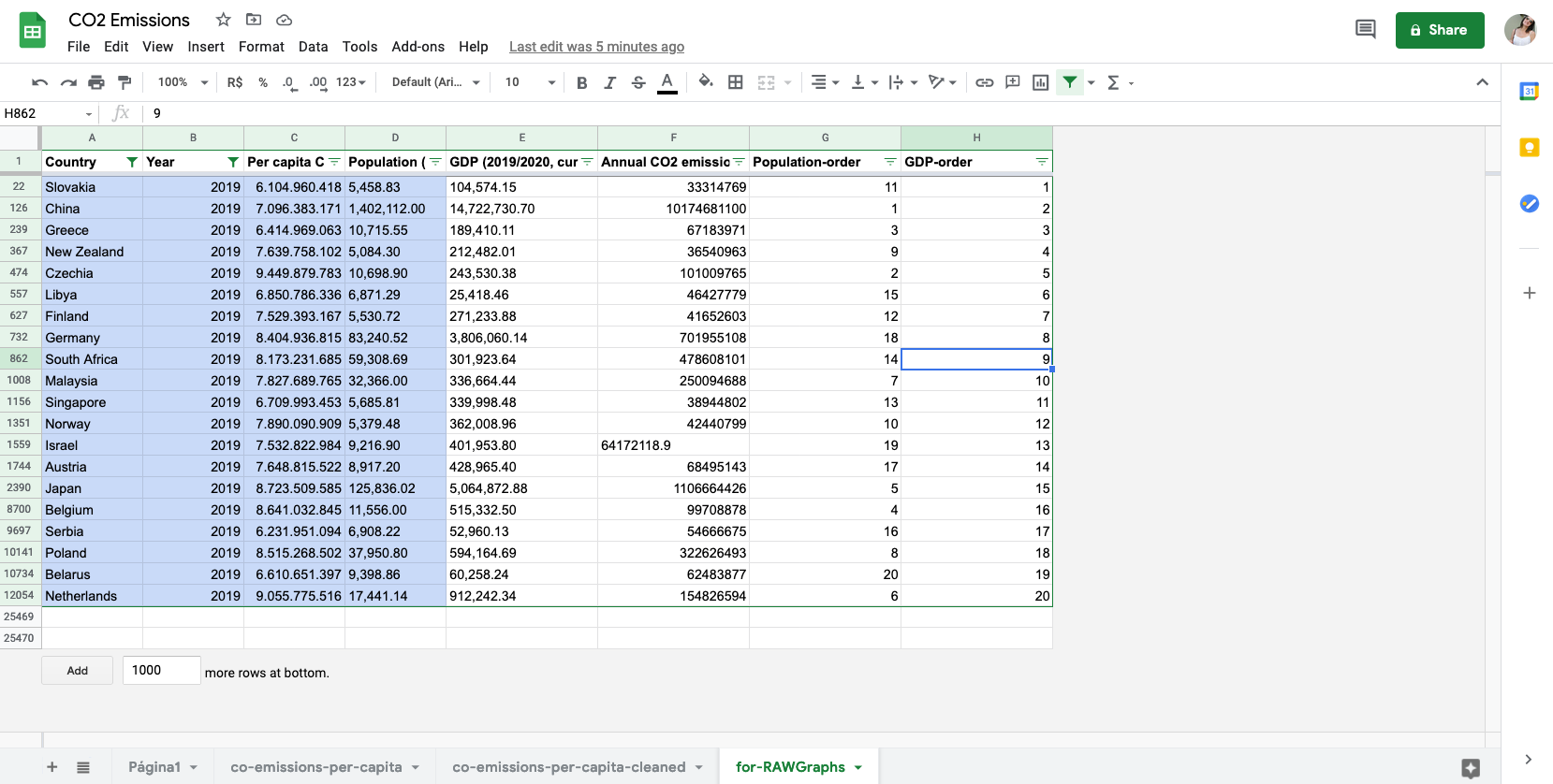
Task: Collapse the menus with up chevron
Action: click(1482, 82)
